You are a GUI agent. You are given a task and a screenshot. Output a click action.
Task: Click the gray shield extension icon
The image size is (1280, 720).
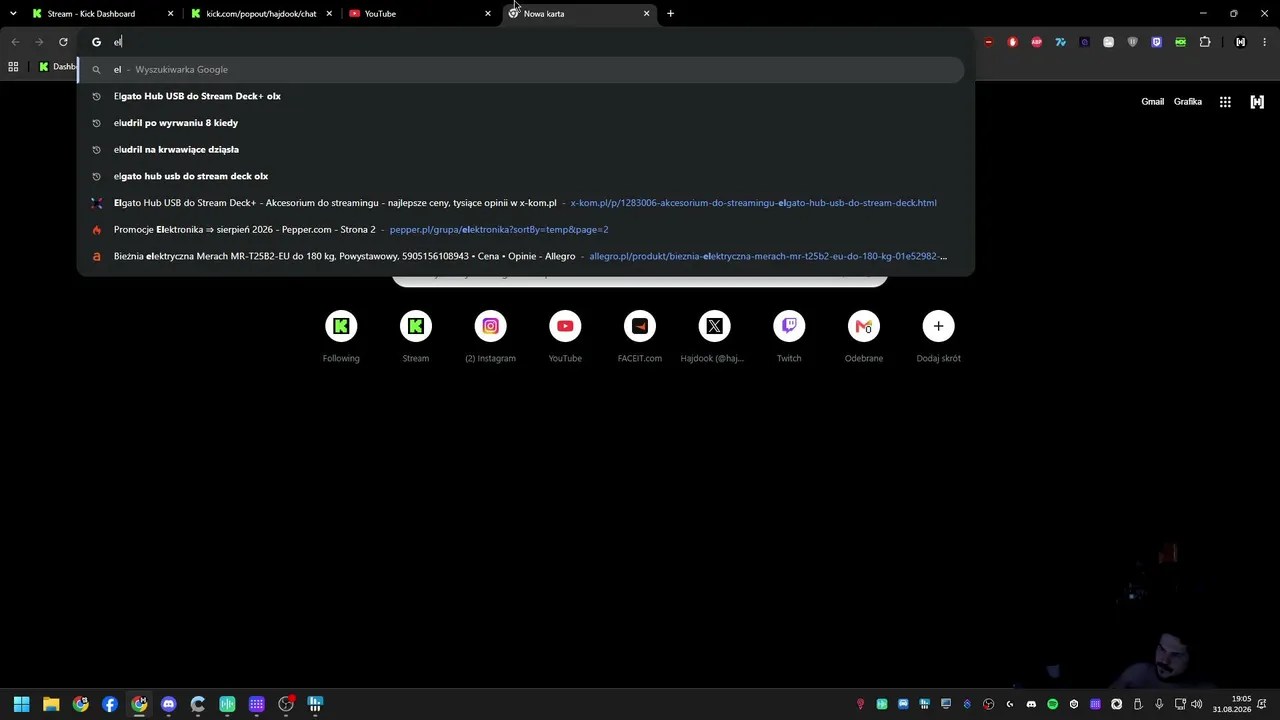1133,42
